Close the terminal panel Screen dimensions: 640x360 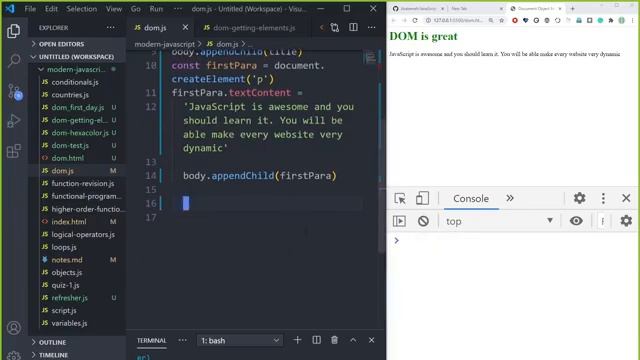(371, 340)
